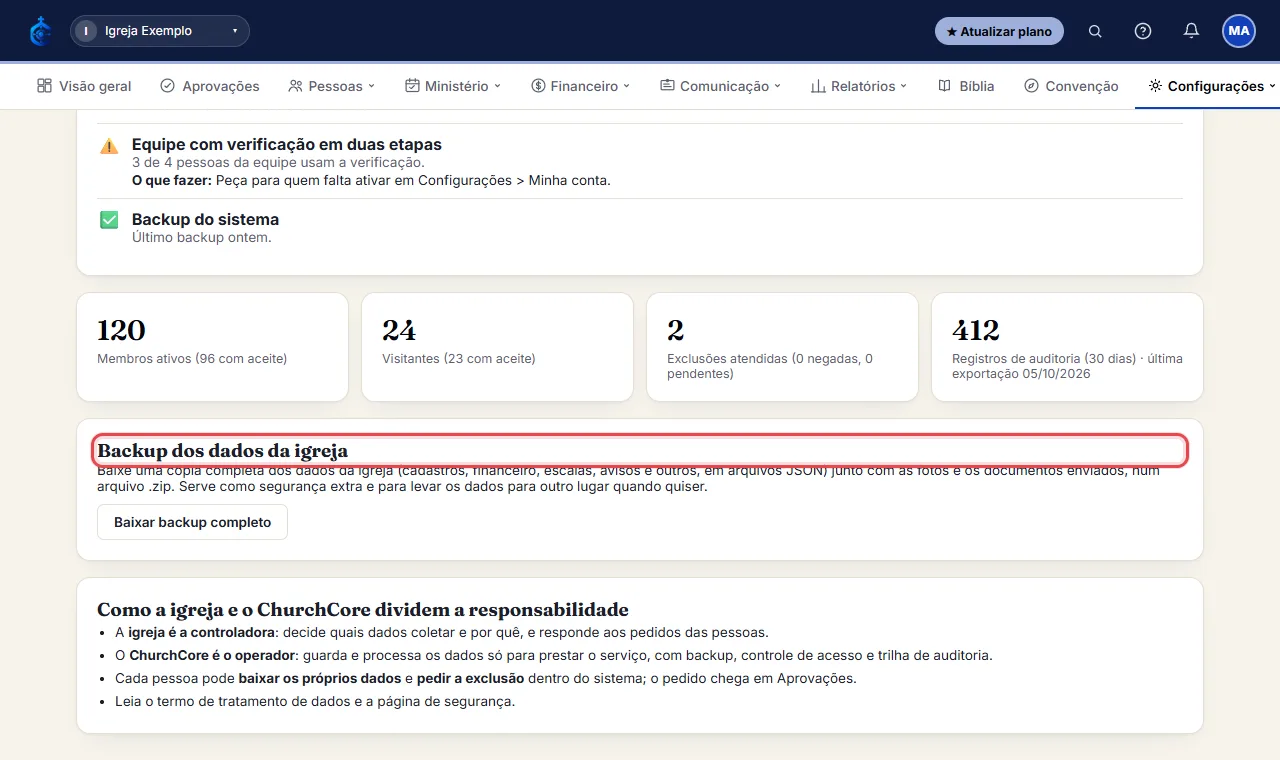Open the Bíblia tab
Screen dimensions: 1280x760
(x=966, y=86)
